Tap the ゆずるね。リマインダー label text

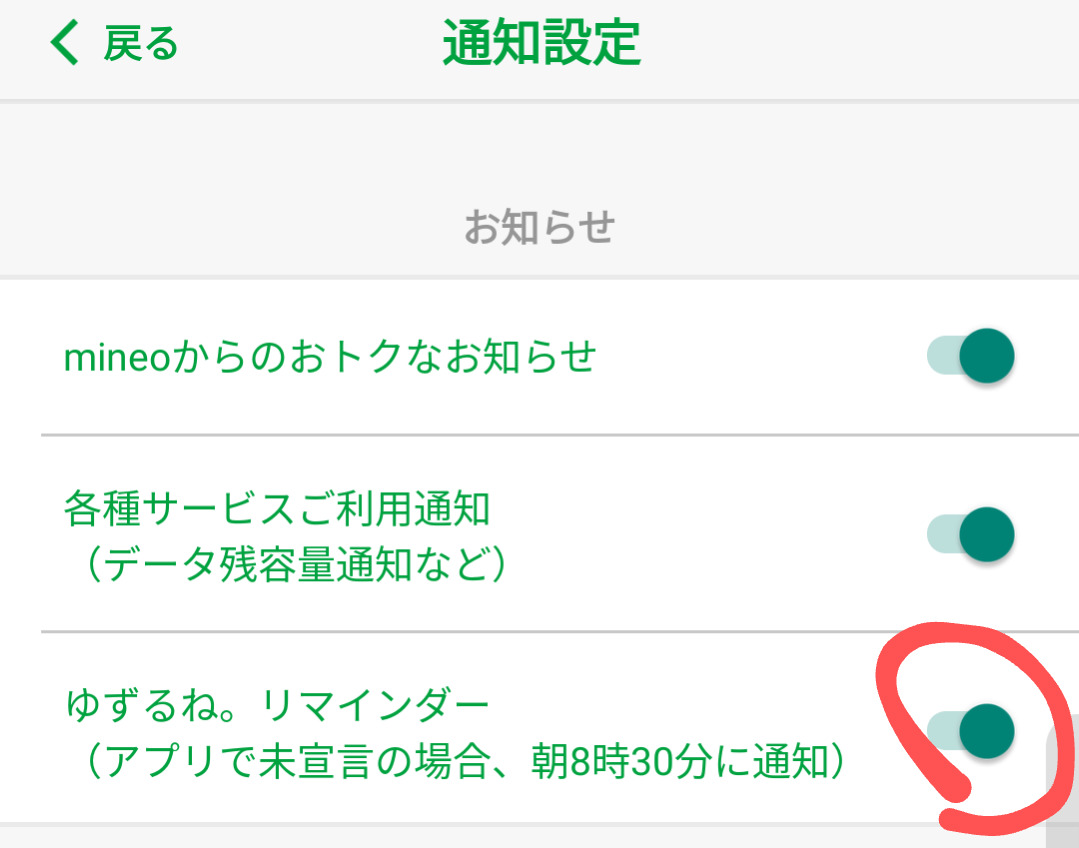coord(277,707)
